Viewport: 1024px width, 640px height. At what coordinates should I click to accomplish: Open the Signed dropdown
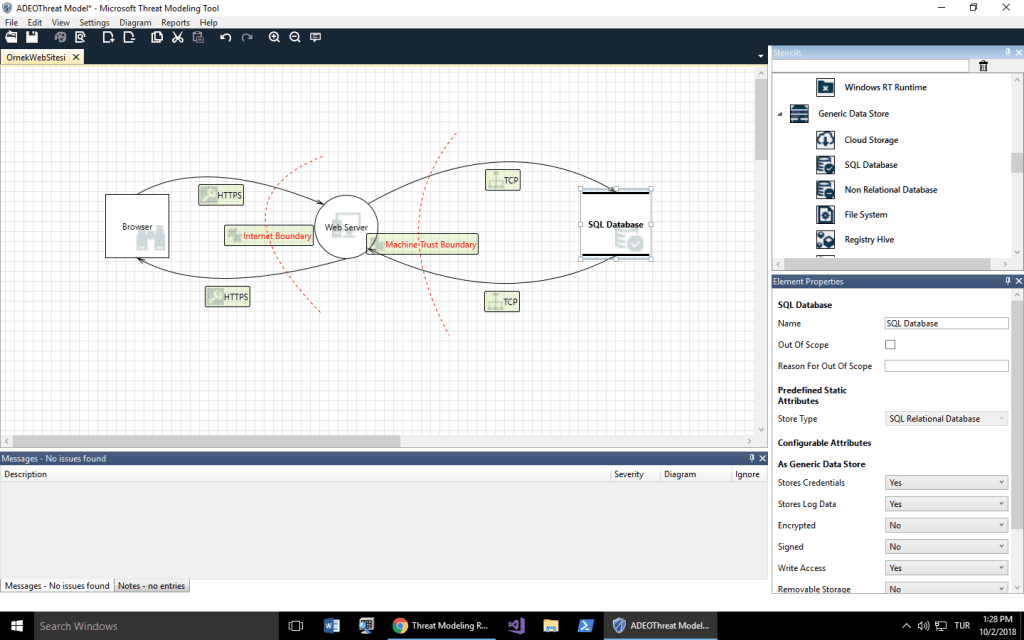point(946,547)
